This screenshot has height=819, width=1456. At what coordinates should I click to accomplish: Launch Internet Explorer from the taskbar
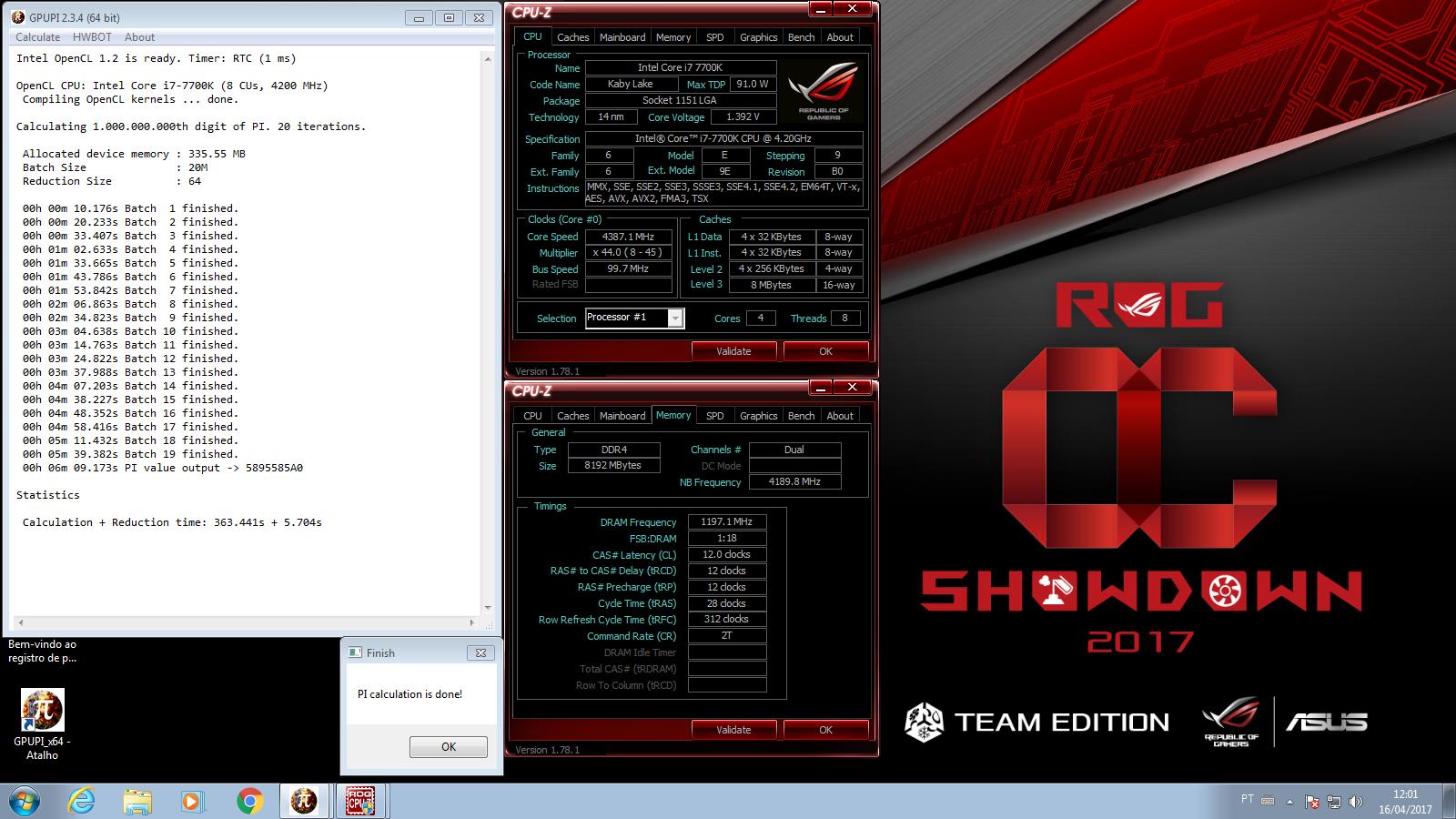(x=82, y=801)
